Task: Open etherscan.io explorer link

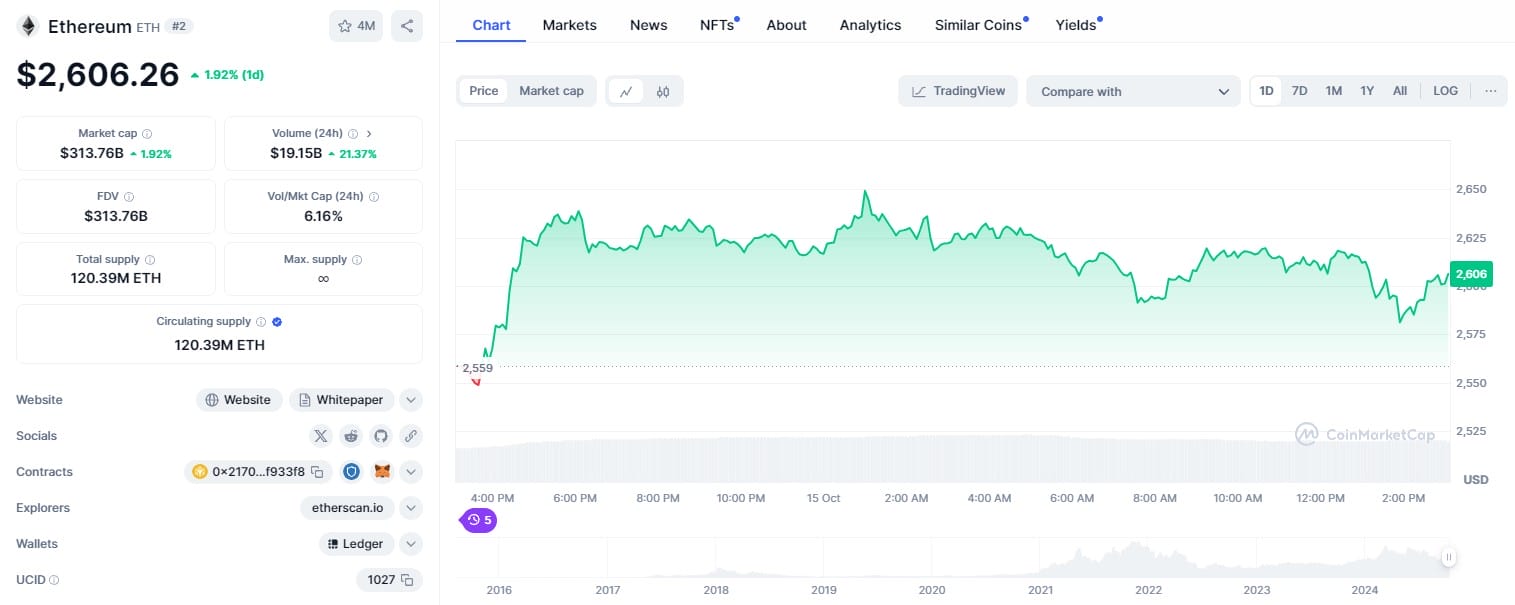Action: coord(348,508)
